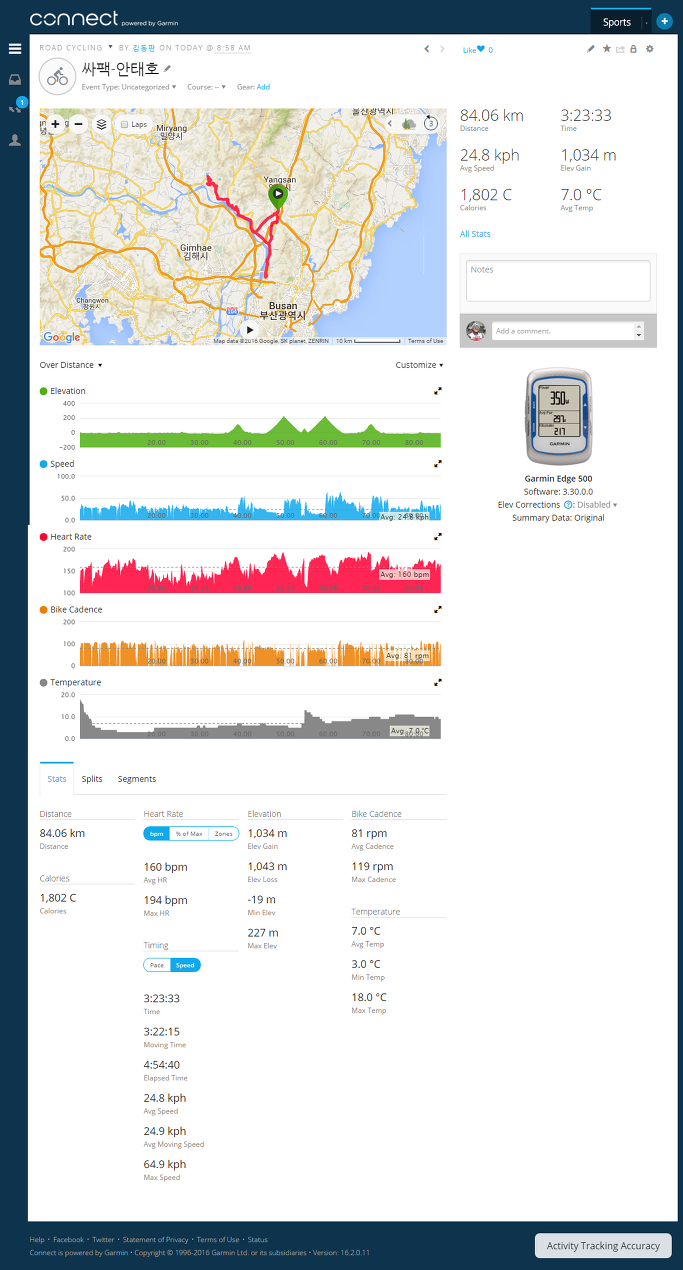Click into the Notes text field
This screenshot has width=683, height=1270.
[558, 280]
